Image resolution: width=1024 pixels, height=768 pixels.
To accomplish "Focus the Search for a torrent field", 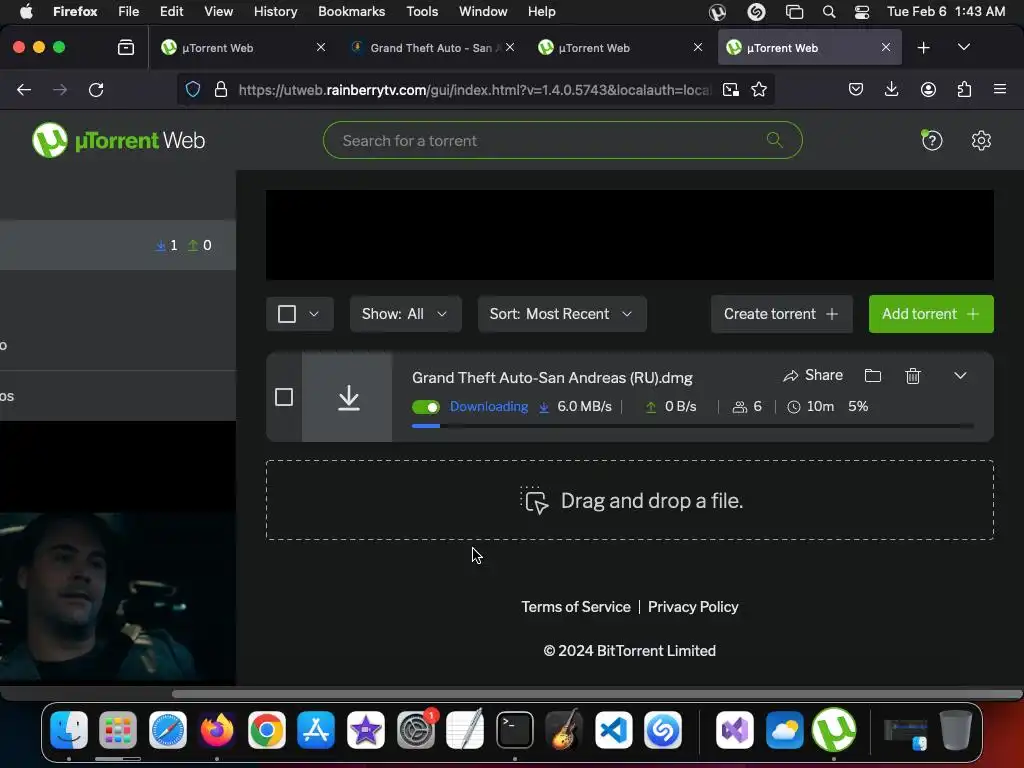I will pos(562,140).
